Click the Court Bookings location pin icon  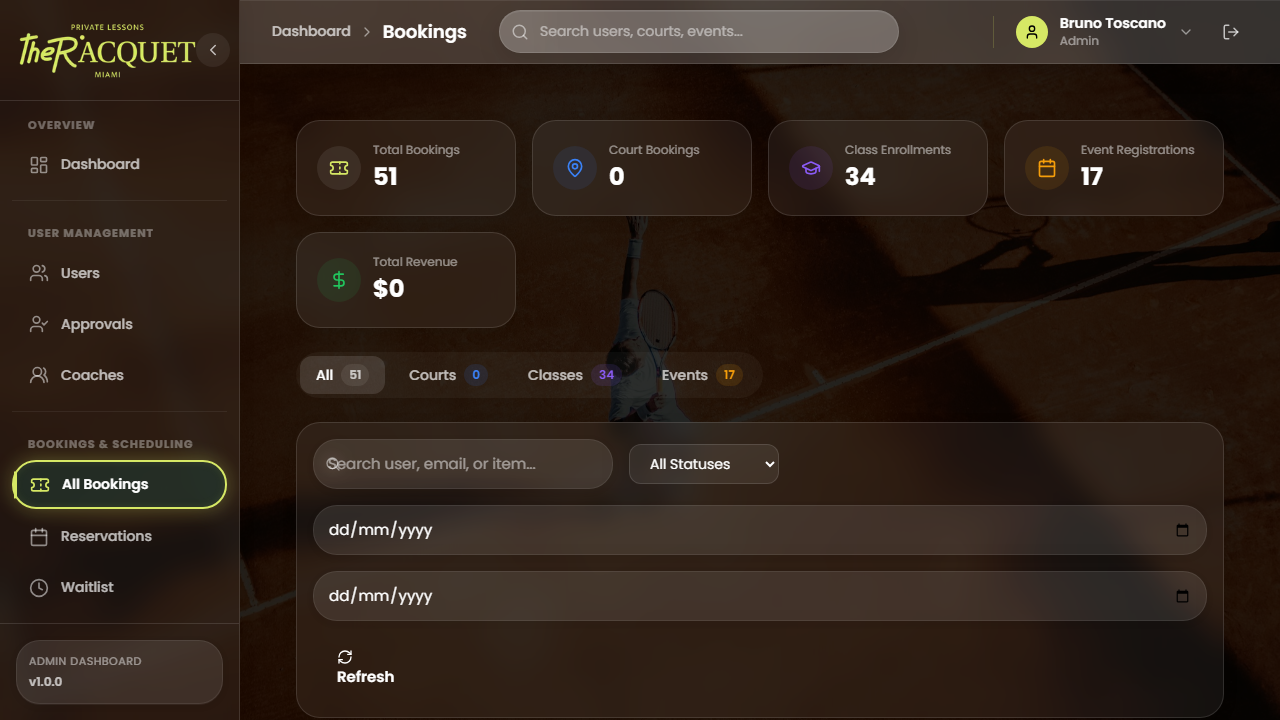(x=575, y=168)
